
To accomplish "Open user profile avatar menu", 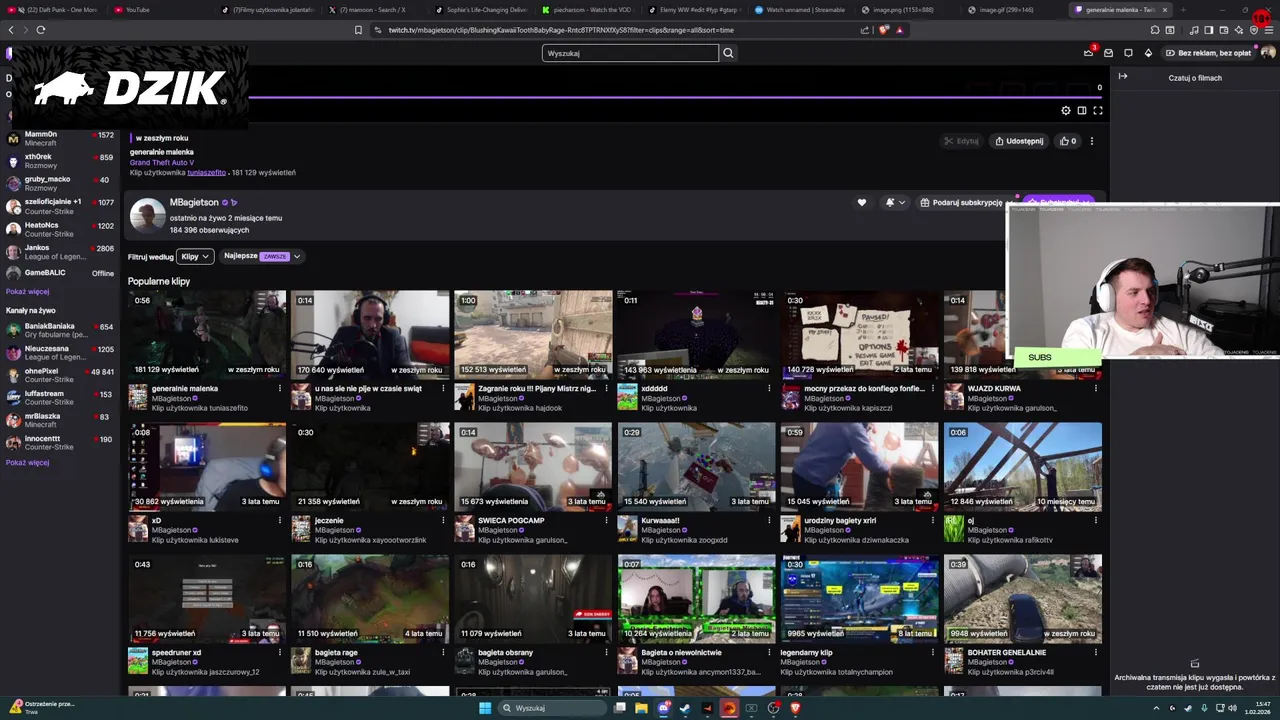I will [x=1268, y=53].
